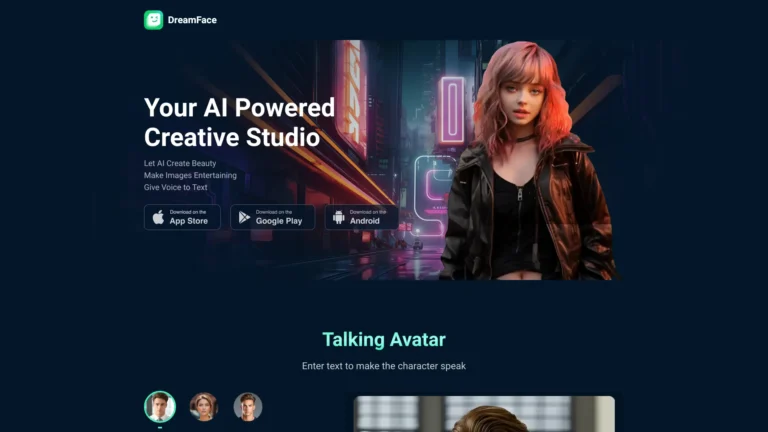Choose the third male avatar
Image resolution: width=768 pixels, height=432 pixels.
(247, 406)
